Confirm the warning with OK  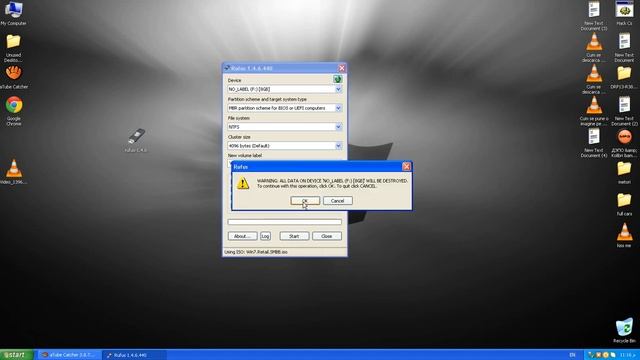(x=305, y=201)
